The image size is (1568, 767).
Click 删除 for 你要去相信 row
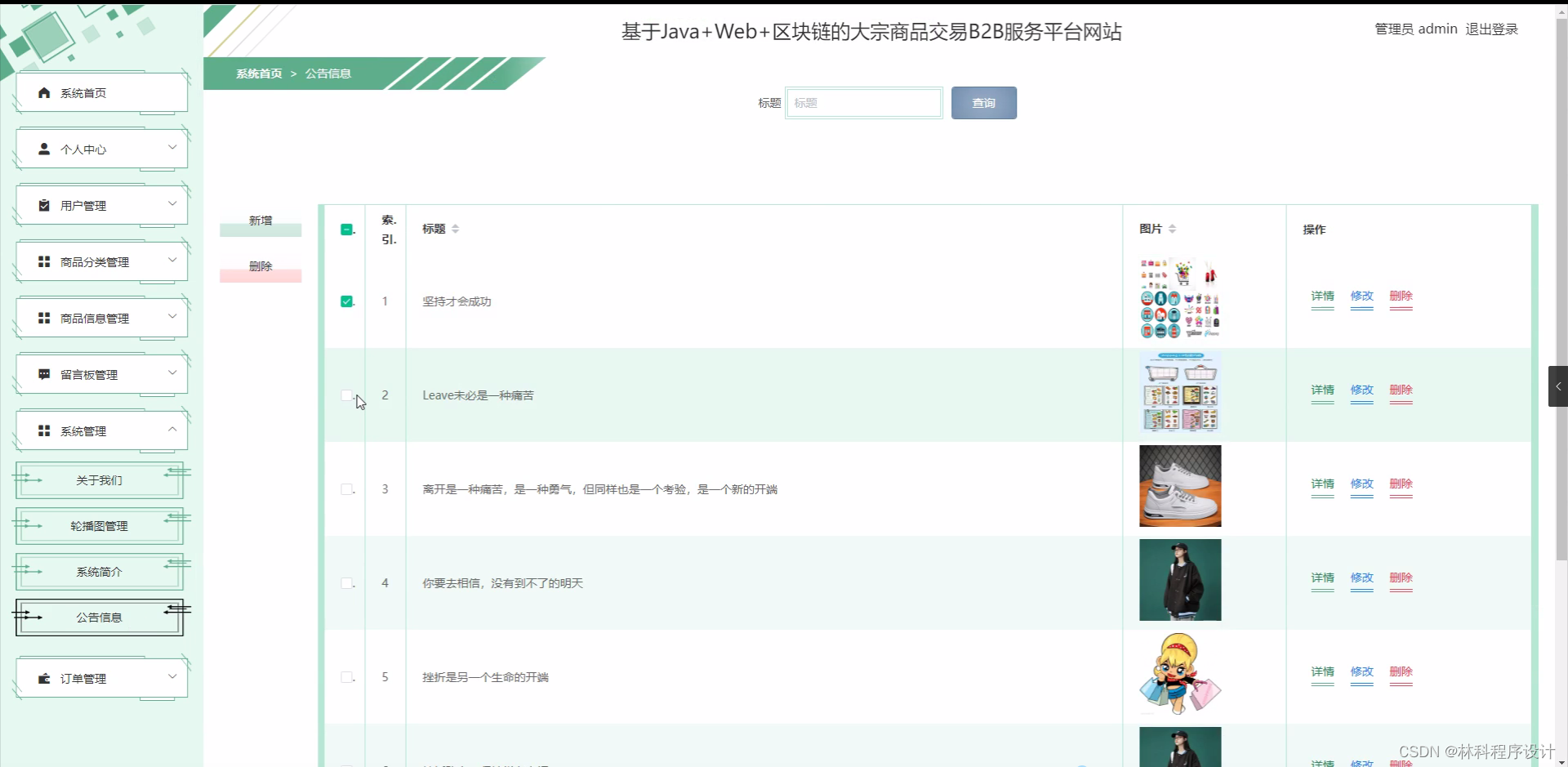tap(1401, 578)
